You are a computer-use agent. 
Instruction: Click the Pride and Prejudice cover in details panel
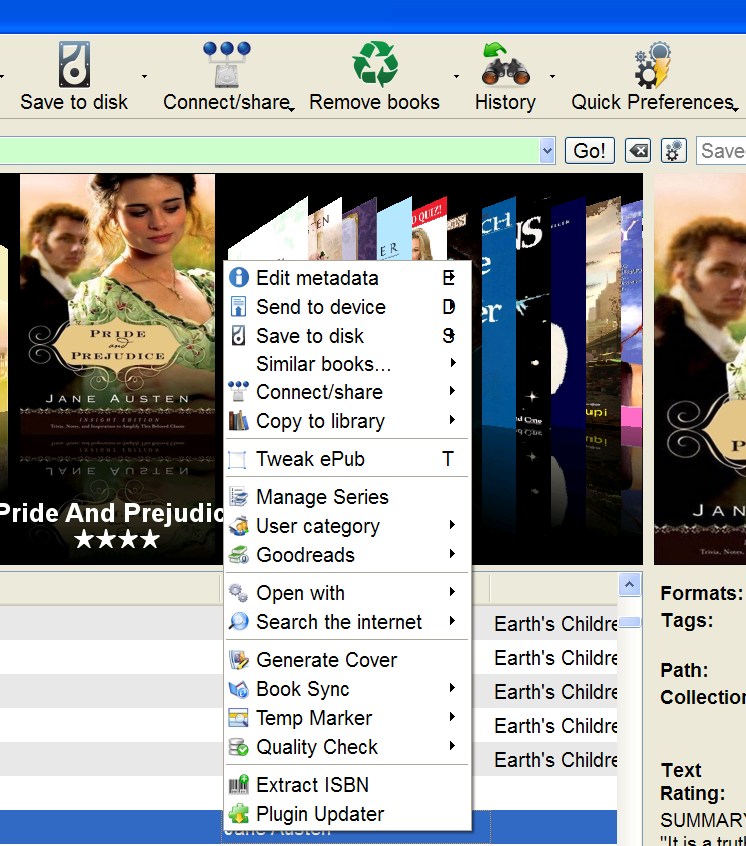(x=700, y=369)
